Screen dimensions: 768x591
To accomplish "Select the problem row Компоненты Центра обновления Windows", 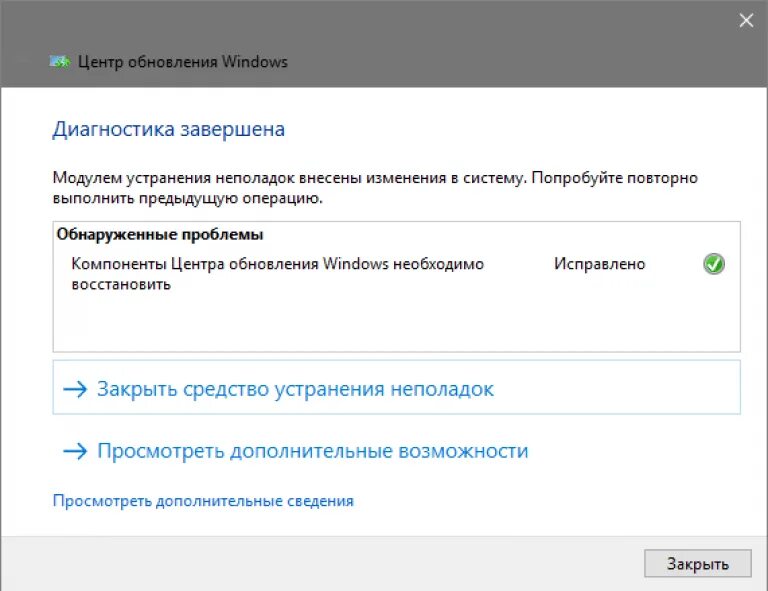I will (x=397, y=274).
